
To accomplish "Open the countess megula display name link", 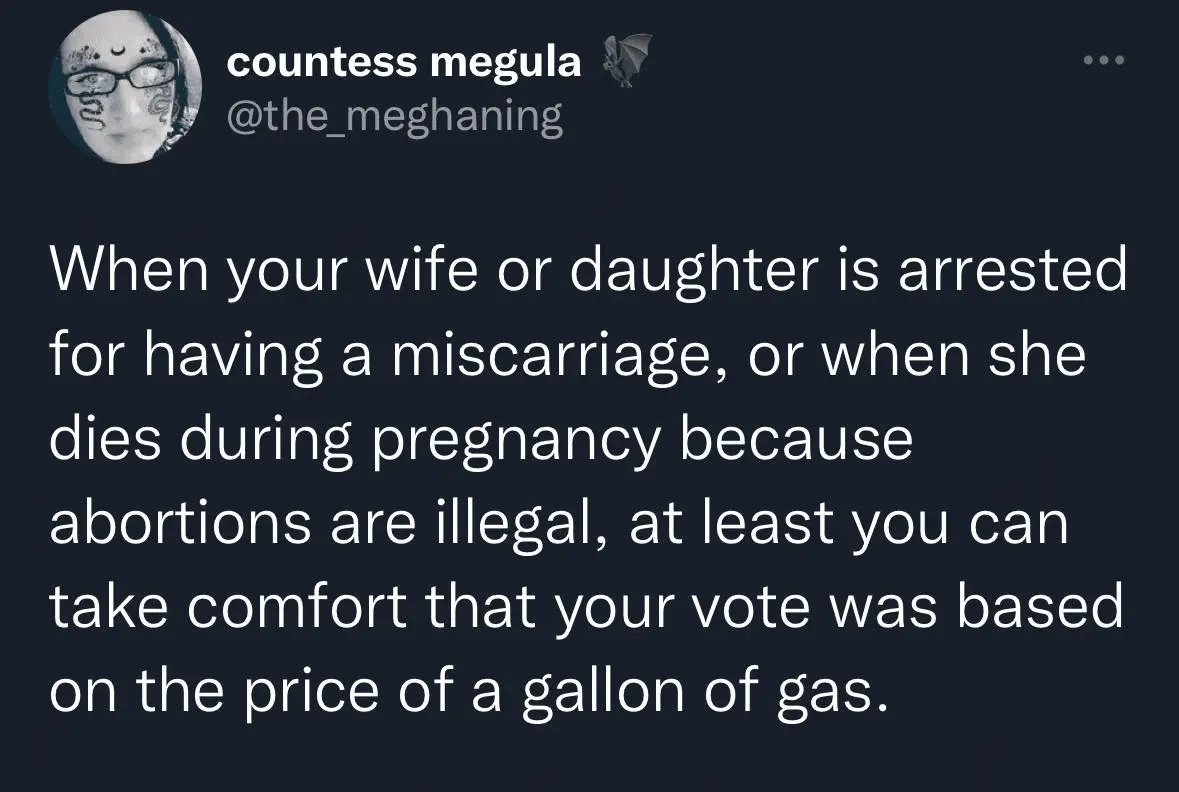I will (404, 62).
